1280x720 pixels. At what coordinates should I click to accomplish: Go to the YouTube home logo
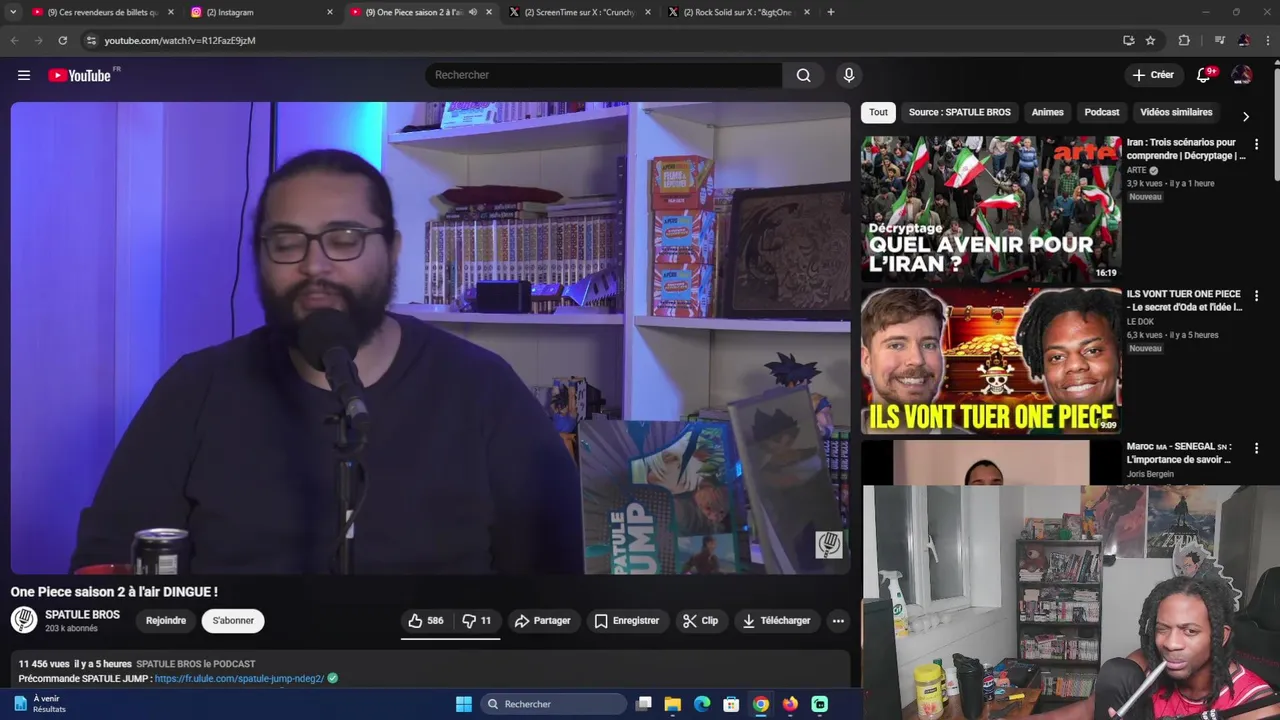pos(79,75)
